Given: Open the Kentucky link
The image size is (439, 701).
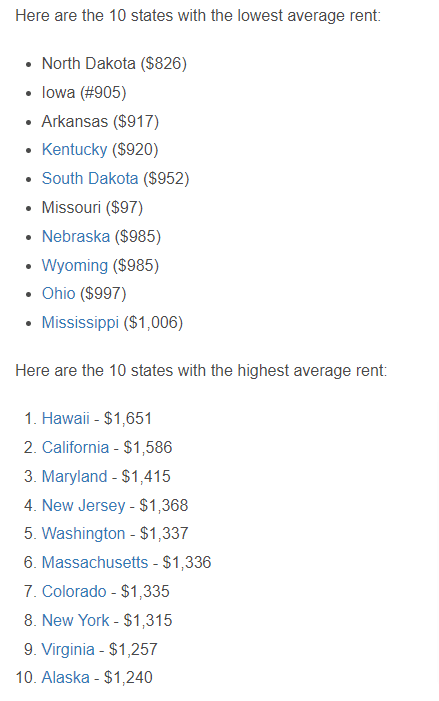Looking at the screenshot, I should (75, 149).
